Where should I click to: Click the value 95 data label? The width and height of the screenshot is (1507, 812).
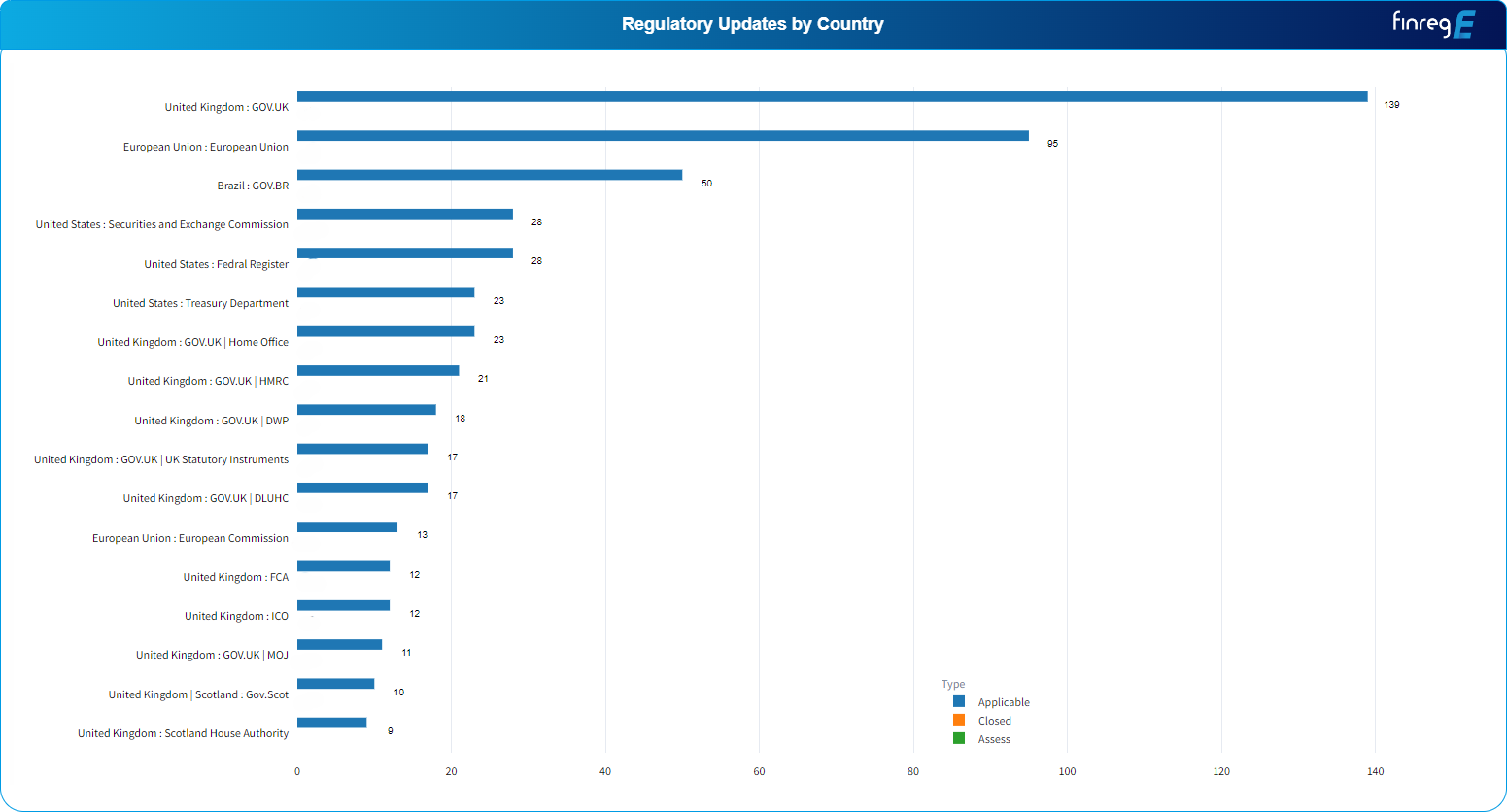(x=1052, y=143)
